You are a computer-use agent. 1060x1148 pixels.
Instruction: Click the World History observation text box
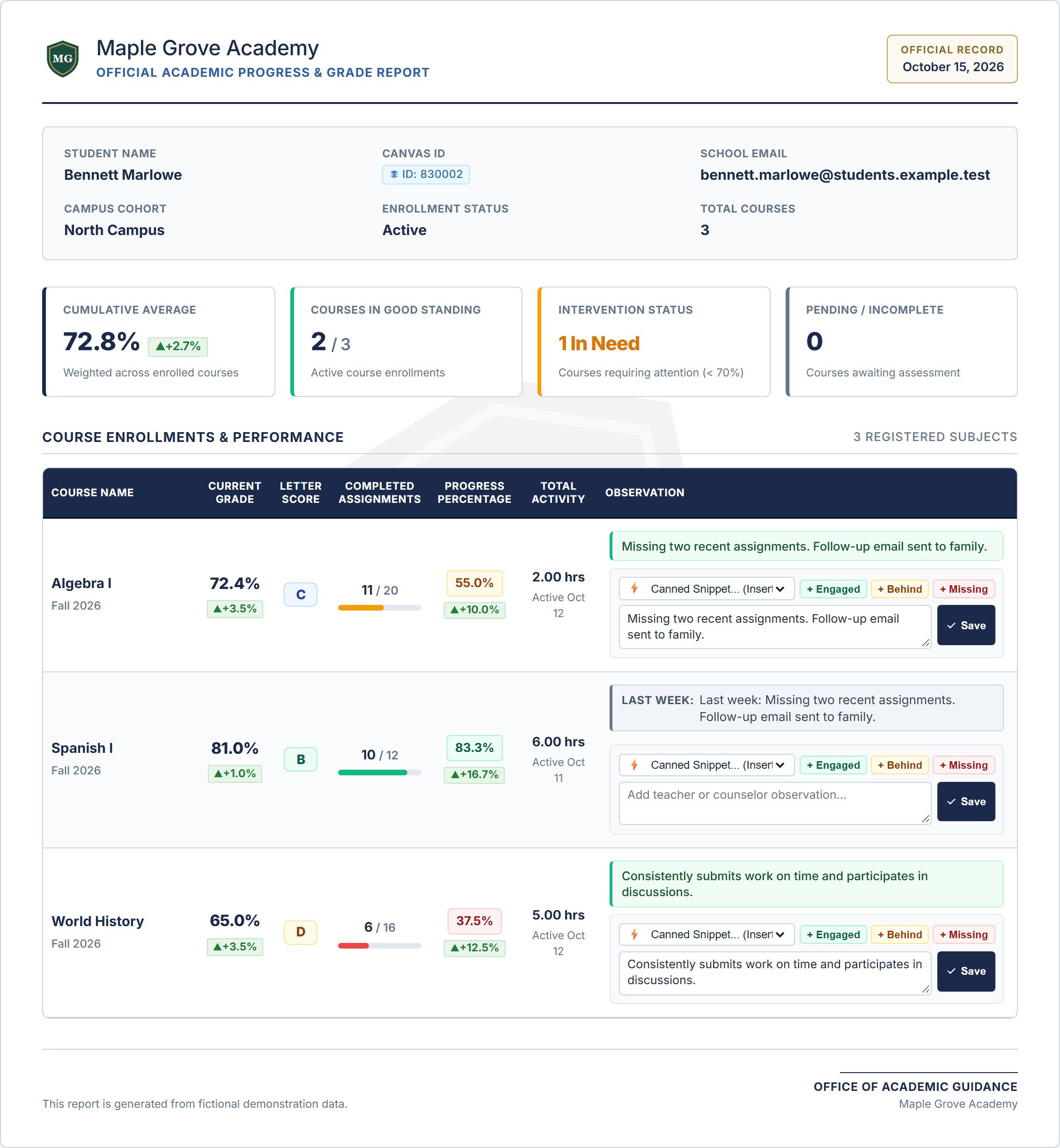coord(775,972)
